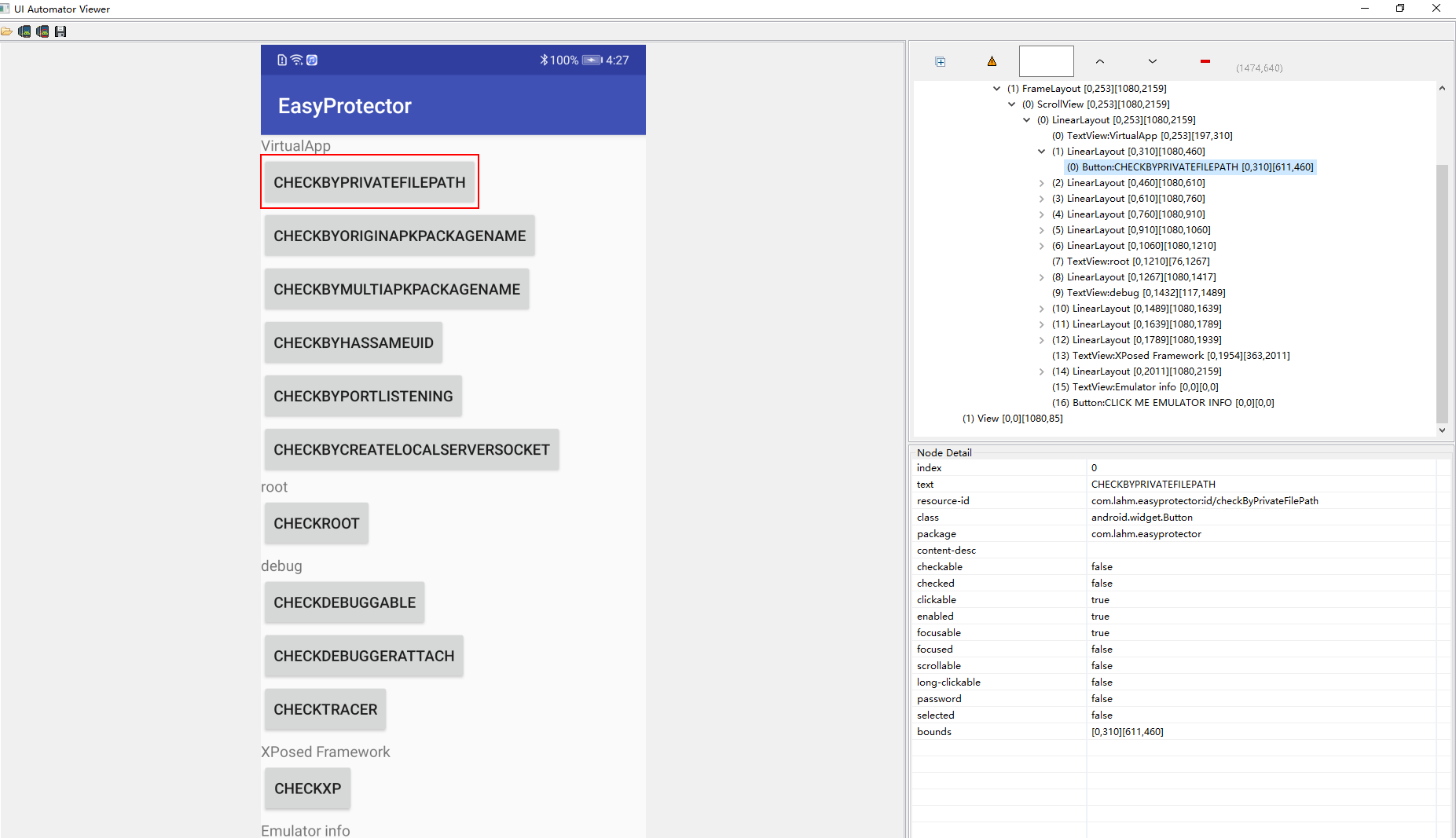The image size is (1456, 838).
Task: Click the XPosed Framework section label
Action: pyautogui.click(x=325, y=752)
